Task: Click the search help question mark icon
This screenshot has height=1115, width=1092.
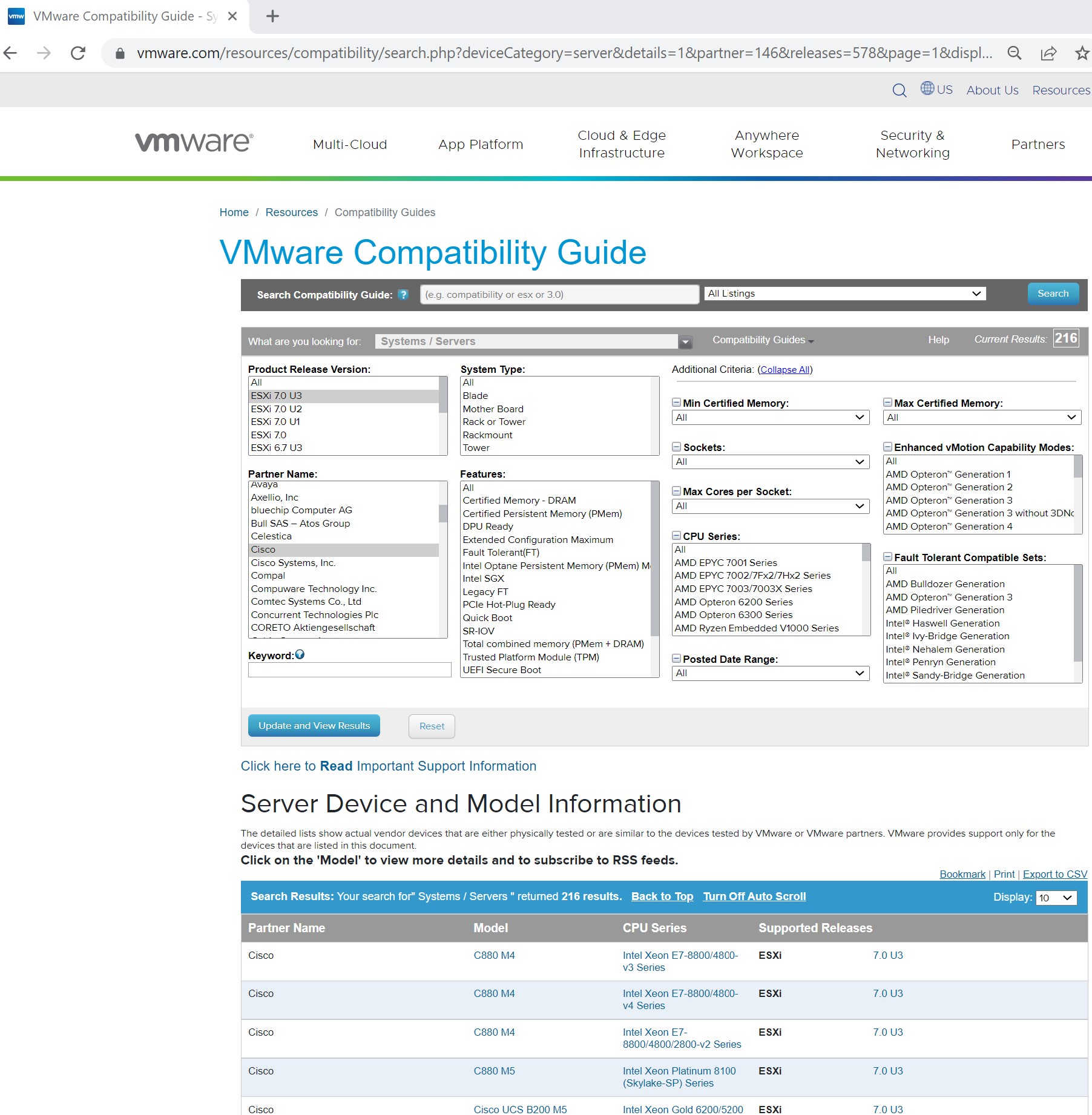Action: click(404, 295)
